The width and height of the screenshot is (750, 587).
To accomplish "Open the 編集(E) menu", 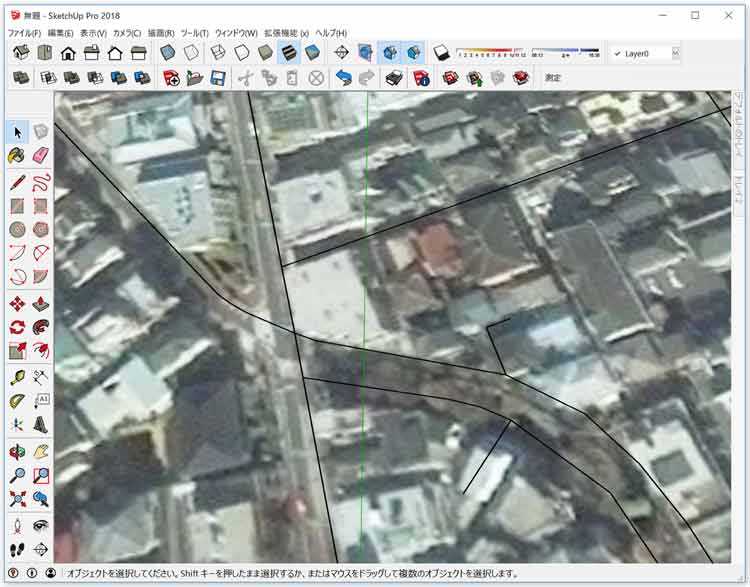I will pyautogui.click(x=60, y=33).
